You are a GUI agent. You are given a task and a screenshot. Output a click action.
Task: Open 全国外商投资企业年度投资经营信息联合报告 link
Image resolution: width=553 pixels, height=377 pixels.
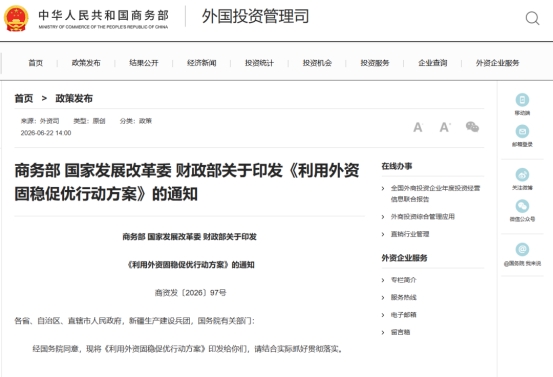point(435,194)
